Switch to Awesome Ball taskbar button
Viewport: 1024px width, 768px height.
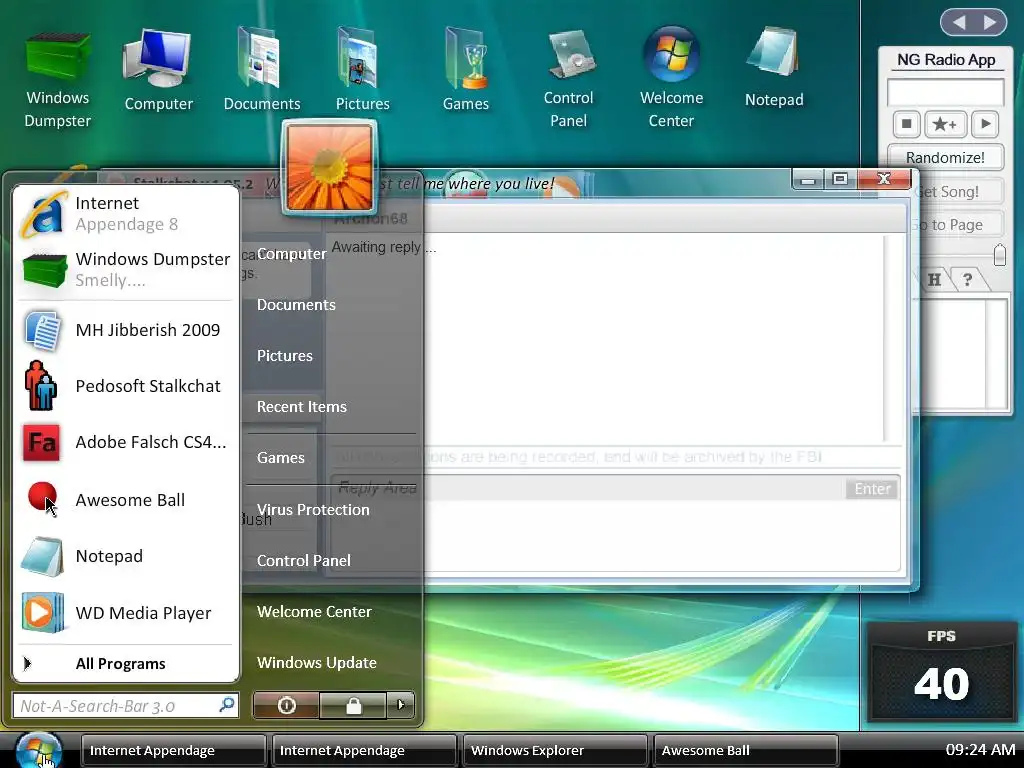[745, 750]
